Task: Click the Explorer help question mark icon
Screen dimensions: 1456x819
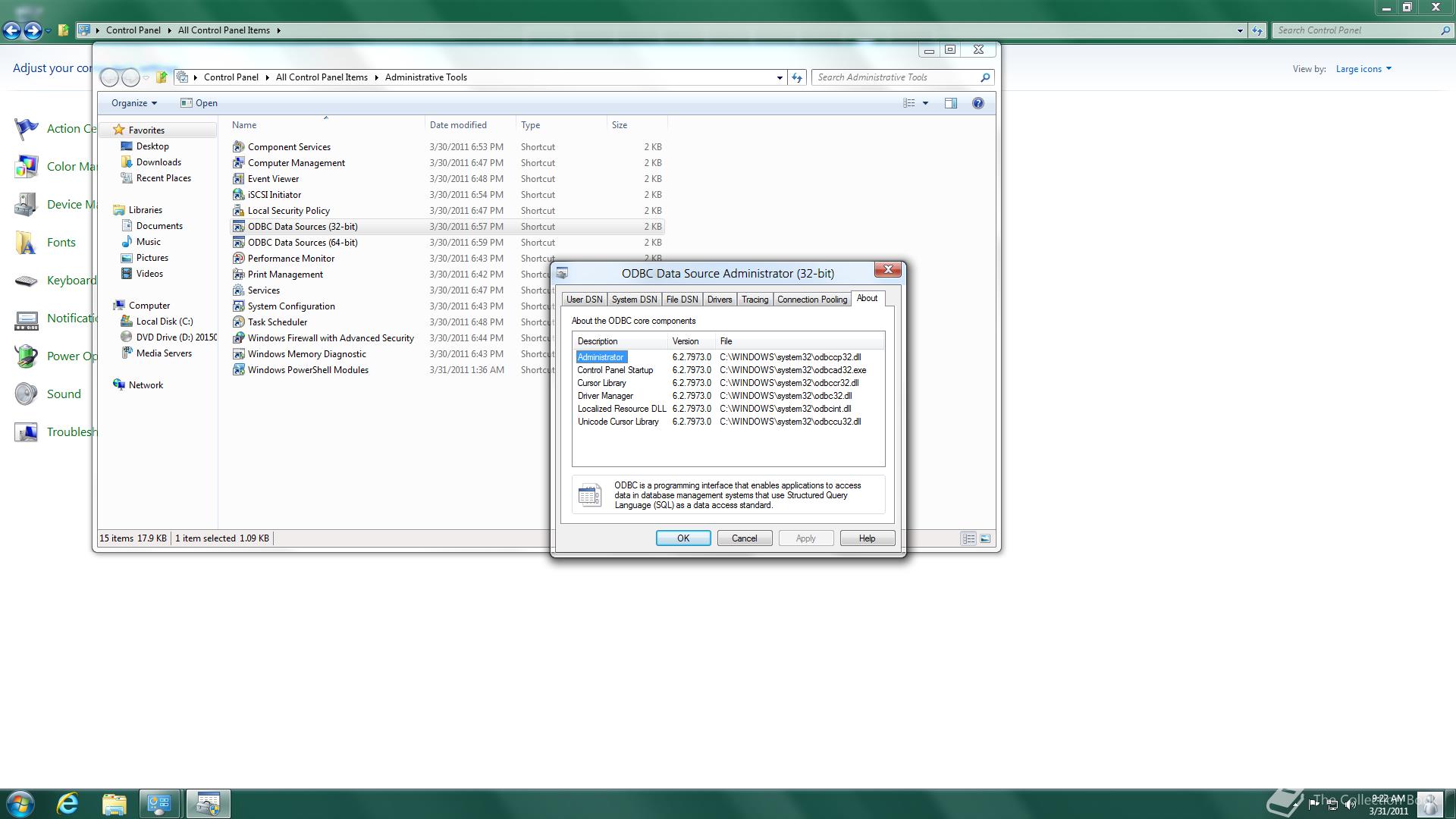Action: (x=977, y=103)
